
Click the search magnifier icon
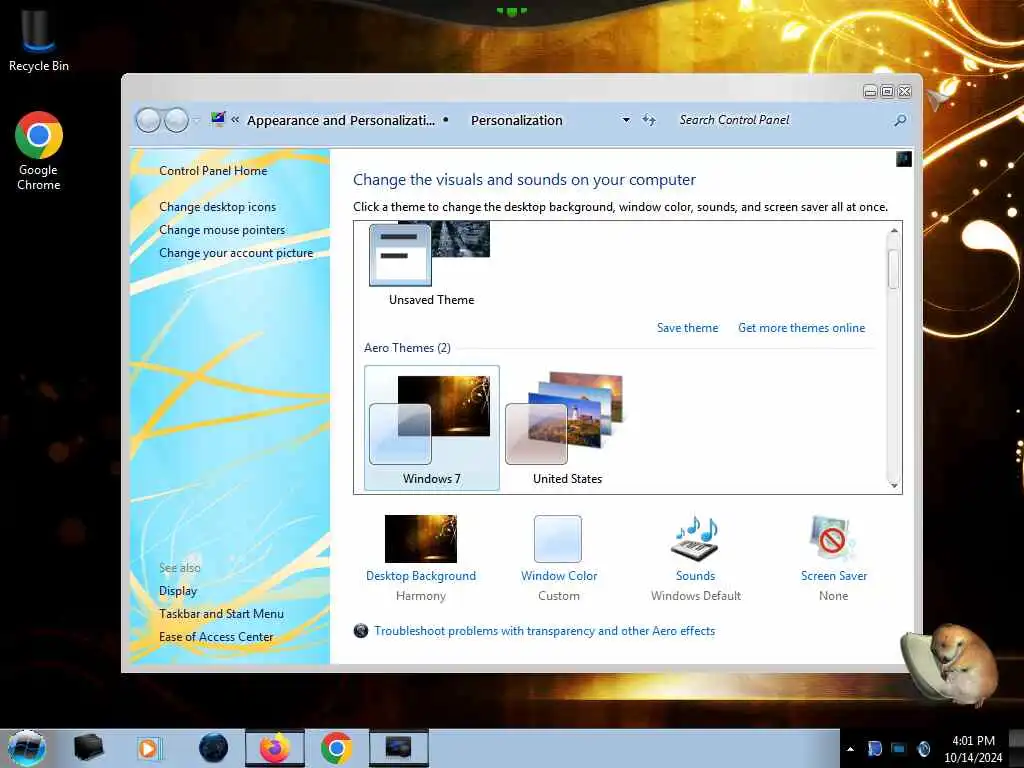(901, 120)
